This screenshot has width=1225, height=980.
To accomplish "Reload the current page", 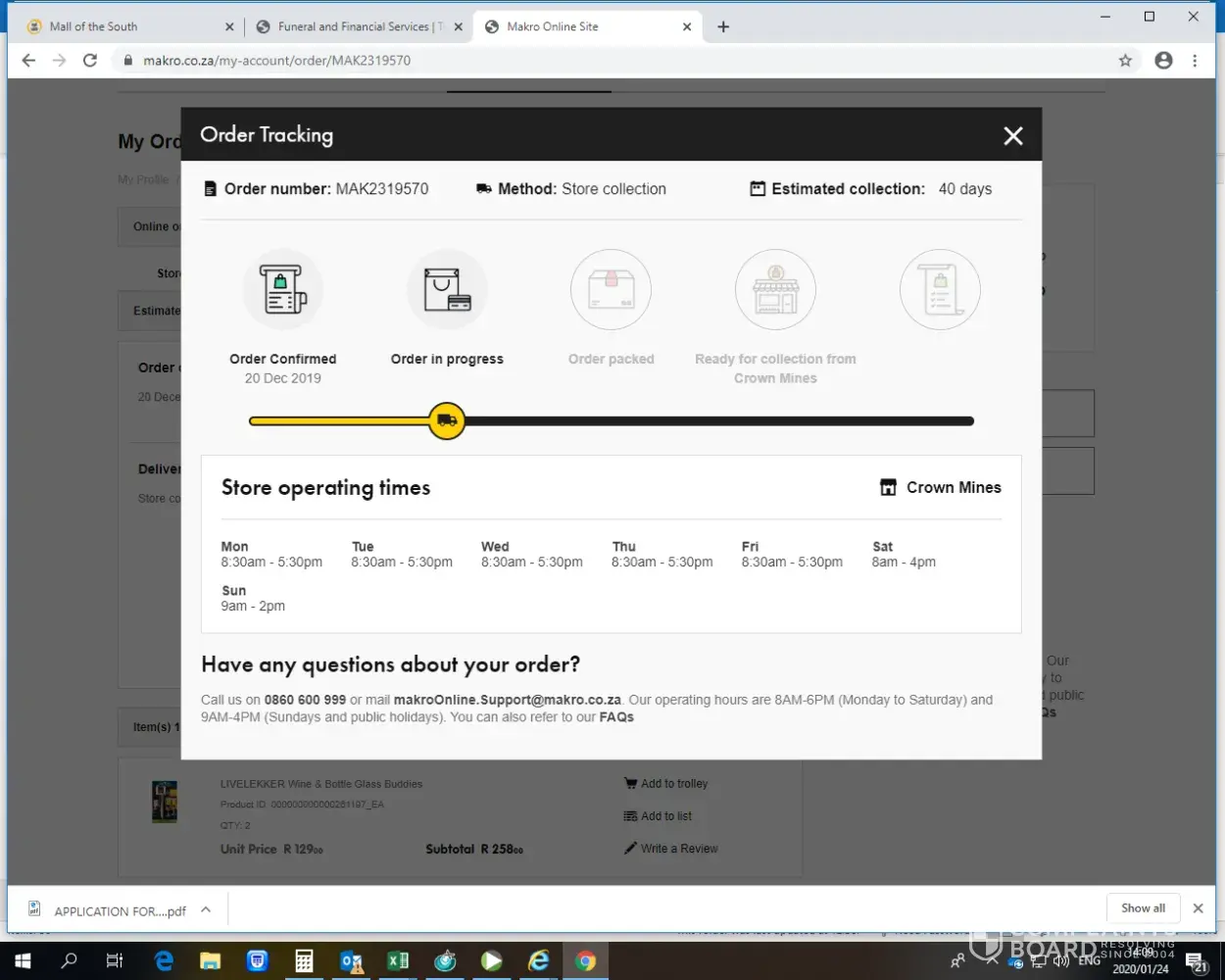I will [x=90, y=61].
